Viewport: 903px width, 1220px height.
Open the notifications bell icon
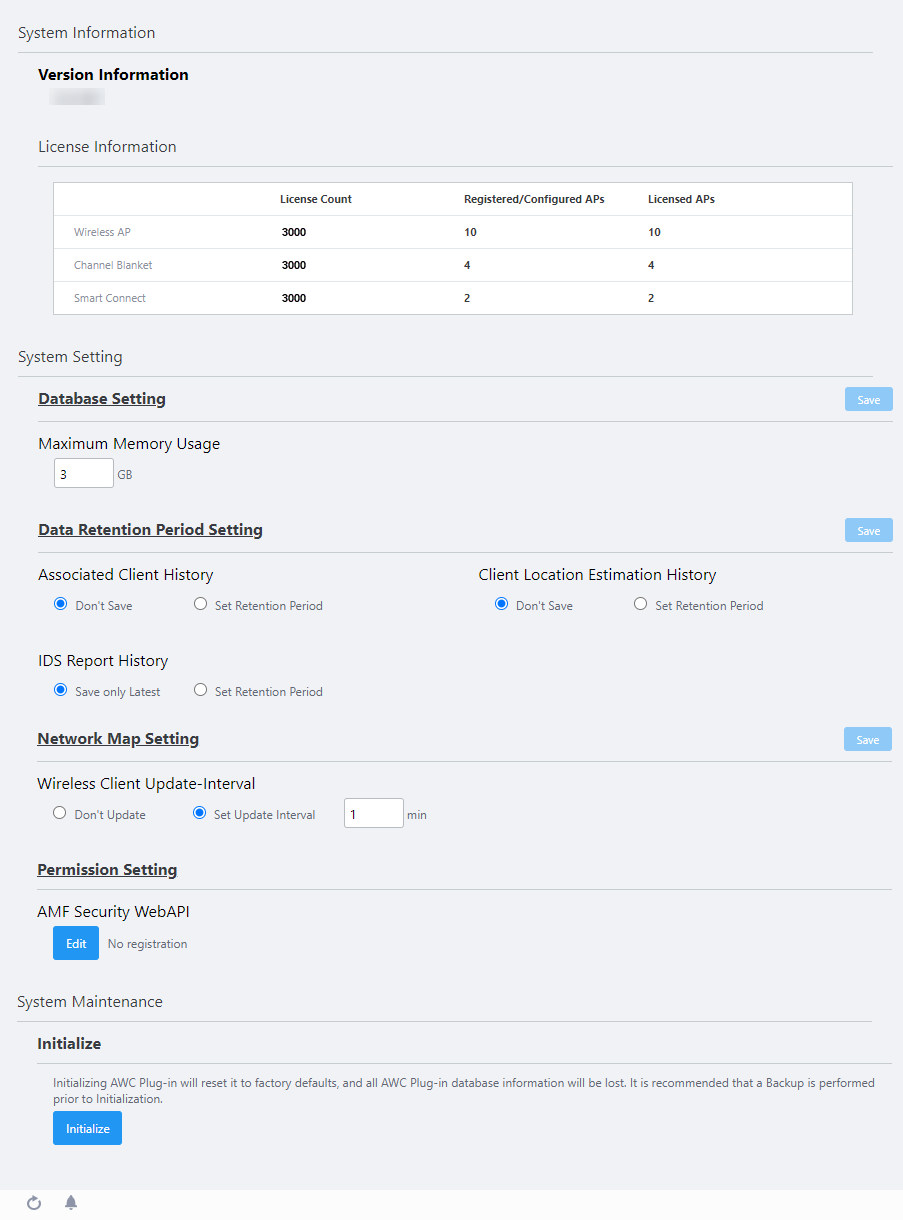(71, 1203)
